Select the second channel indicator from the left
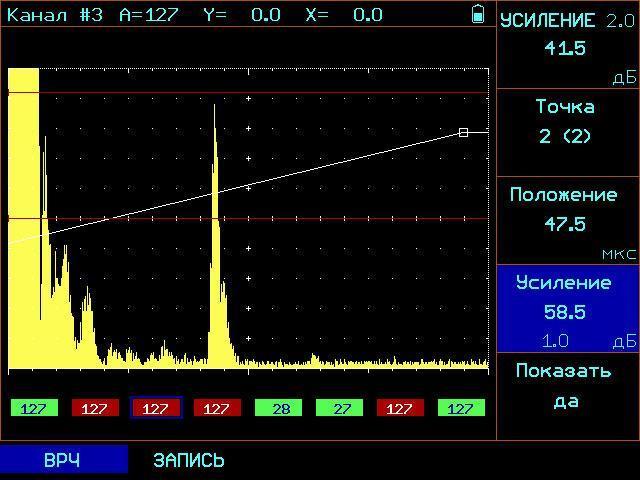 point(95,408)
